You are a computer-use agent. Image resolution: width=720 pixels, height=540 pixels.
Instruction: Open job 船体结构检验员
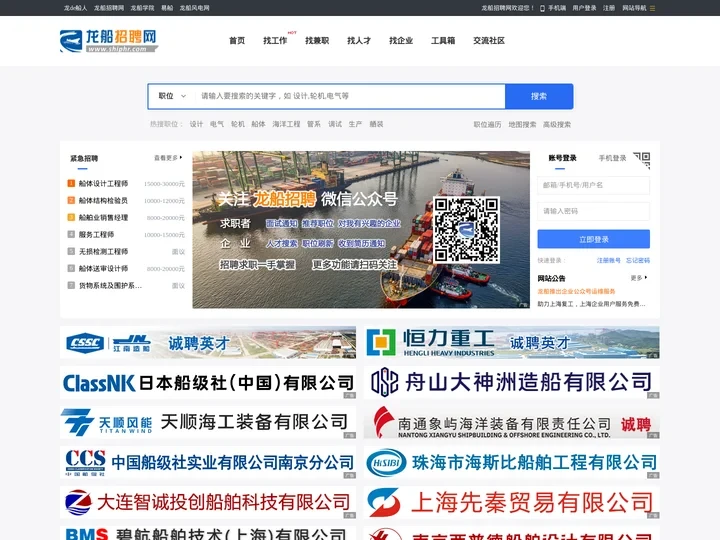(103, 201)
